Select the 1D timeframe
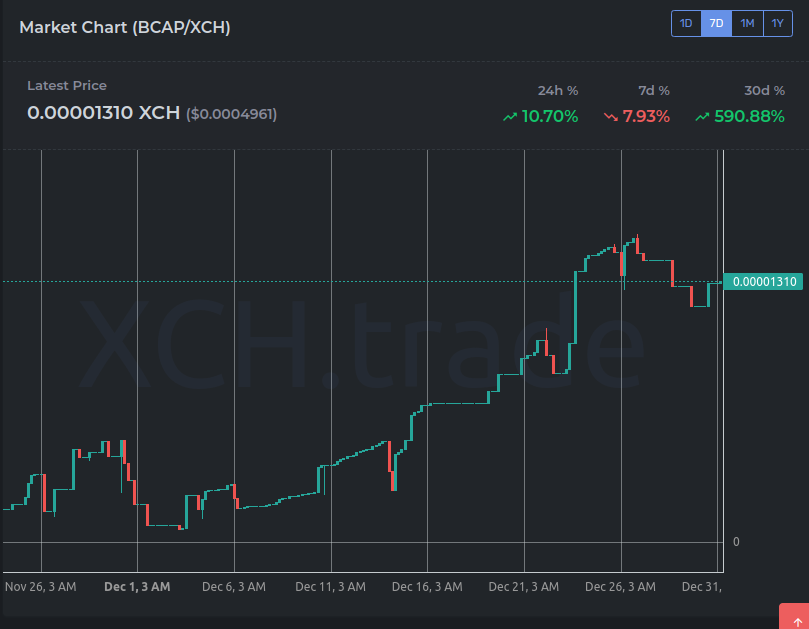 pyautogui.click(x=686, y=23)
